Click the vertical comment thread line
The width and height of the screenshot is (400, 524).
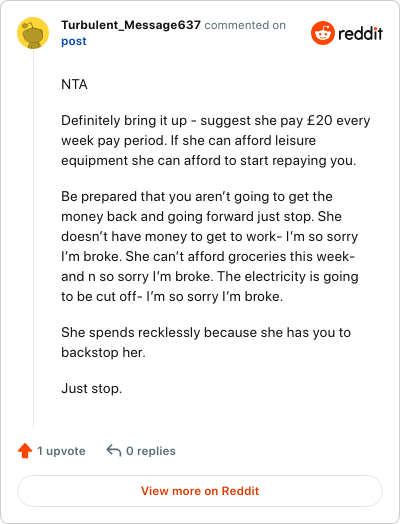click(33, 238)
